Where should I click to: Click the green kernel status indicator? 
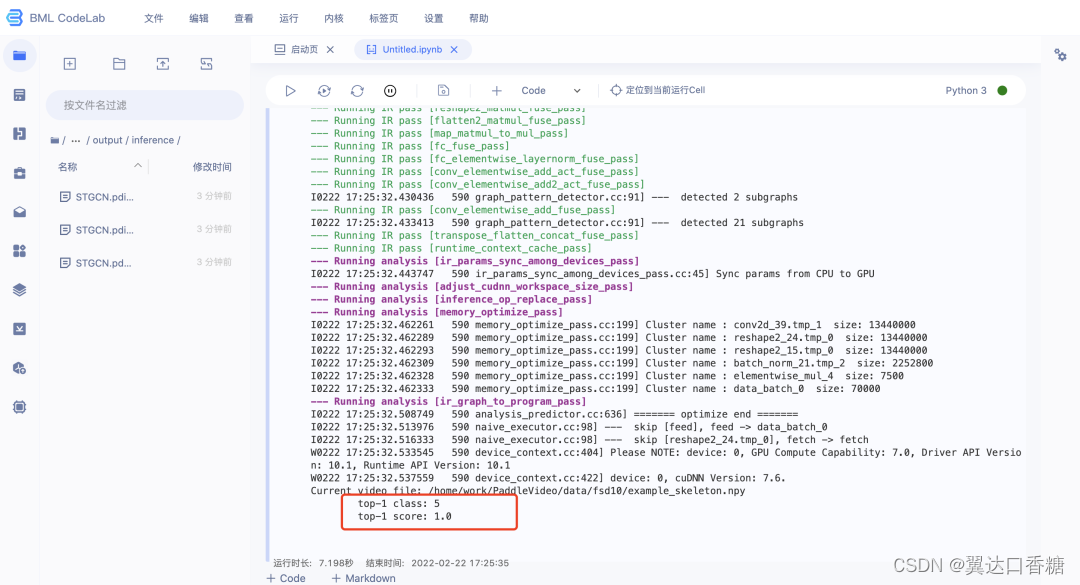1002,90
